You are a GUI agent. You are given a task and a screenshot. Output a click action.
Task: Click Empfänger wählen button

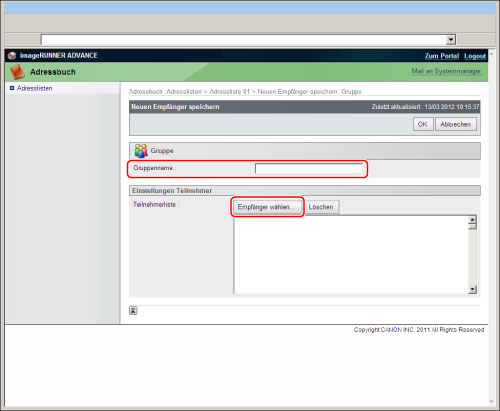coord(267,207)
